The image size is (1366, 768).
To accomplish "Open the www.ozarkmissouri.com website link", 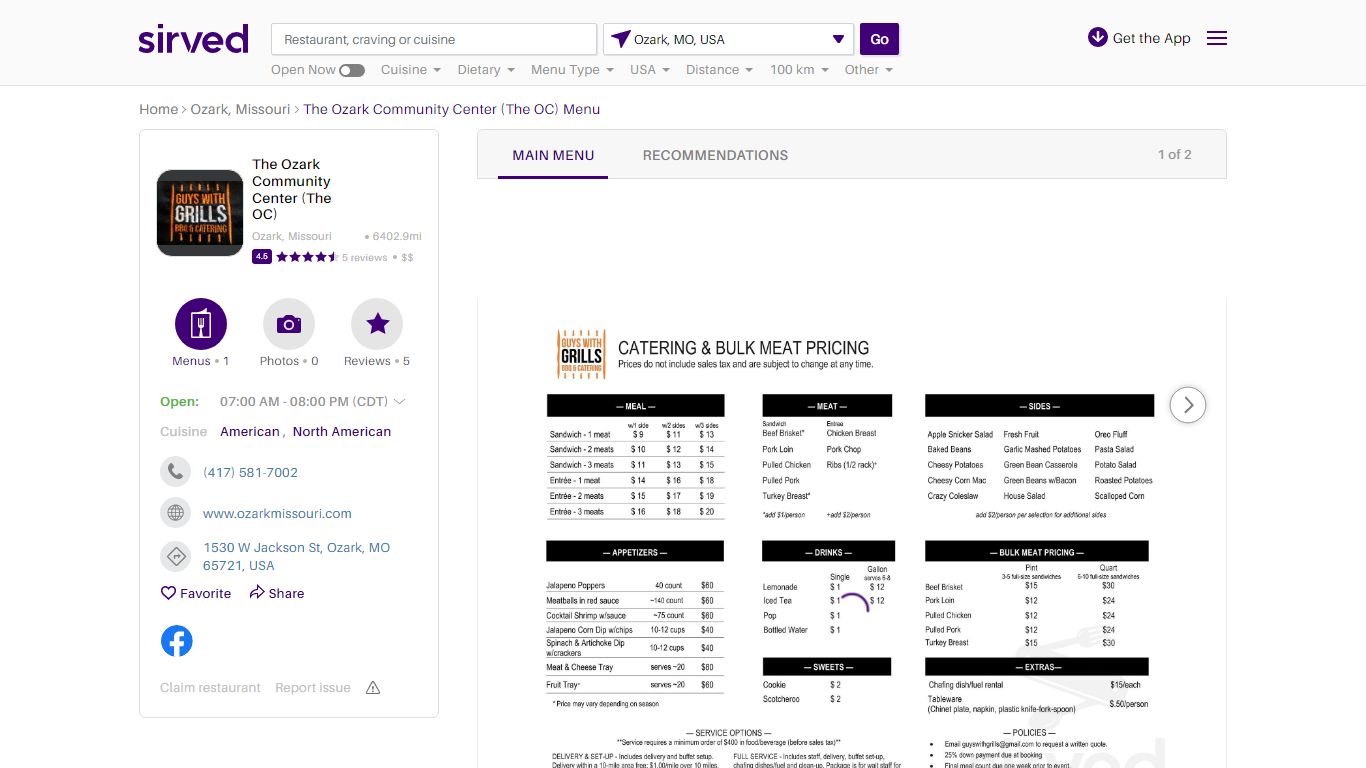I will coord(277,513).
